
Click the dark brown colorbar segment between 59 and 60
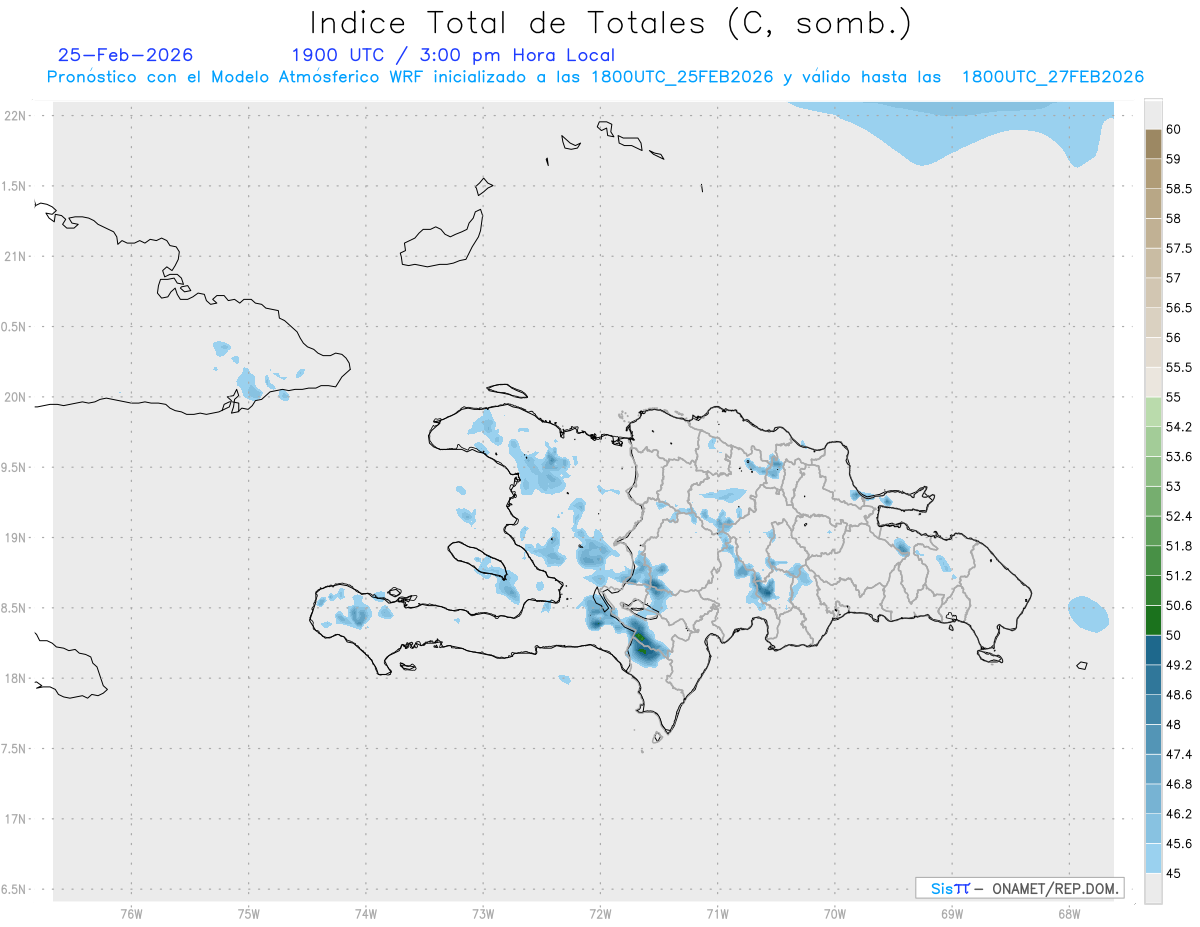tap(1153, 144)
